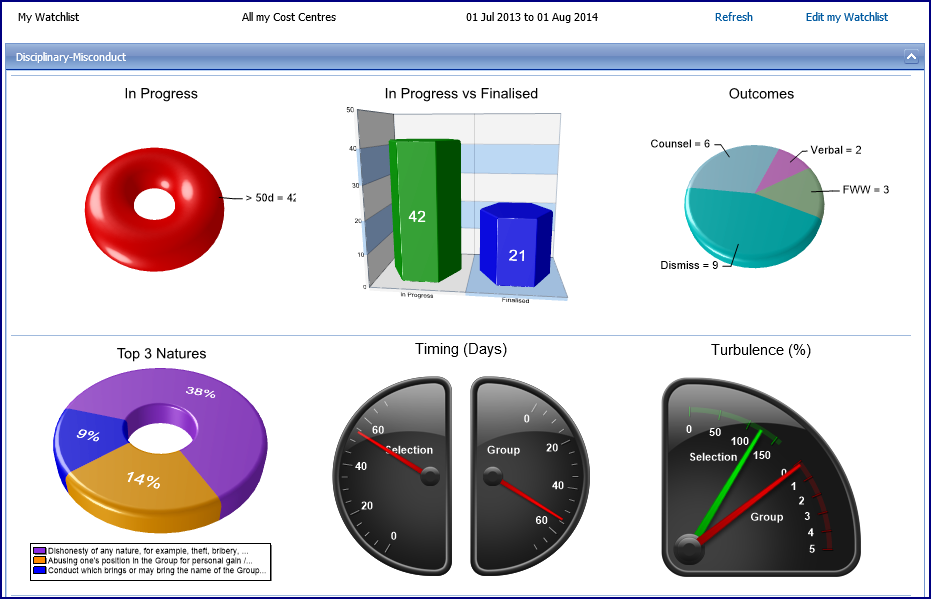Click the FWW = 3 pie label

[x=866, y=190]
